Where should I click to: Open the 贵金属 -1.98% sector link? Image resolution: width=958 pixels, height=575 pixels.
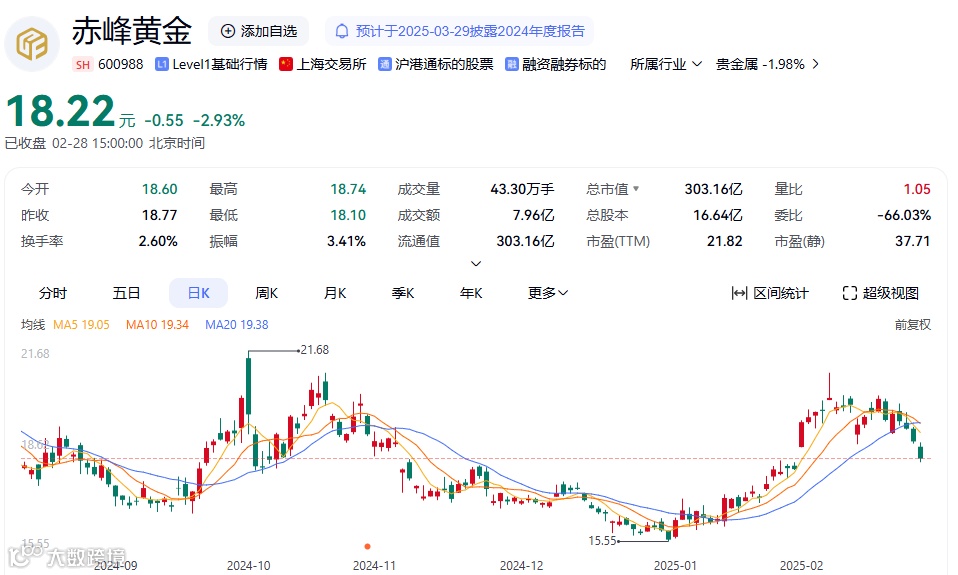point(760,64)
